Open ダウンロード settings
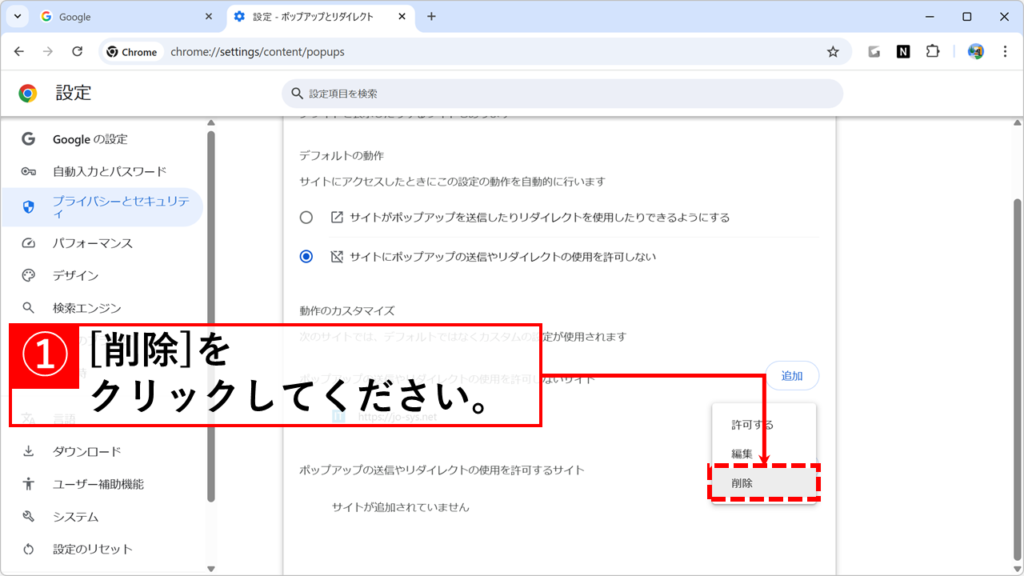Viewport: 1024px width, 576px height. click(x=87, y=451)
